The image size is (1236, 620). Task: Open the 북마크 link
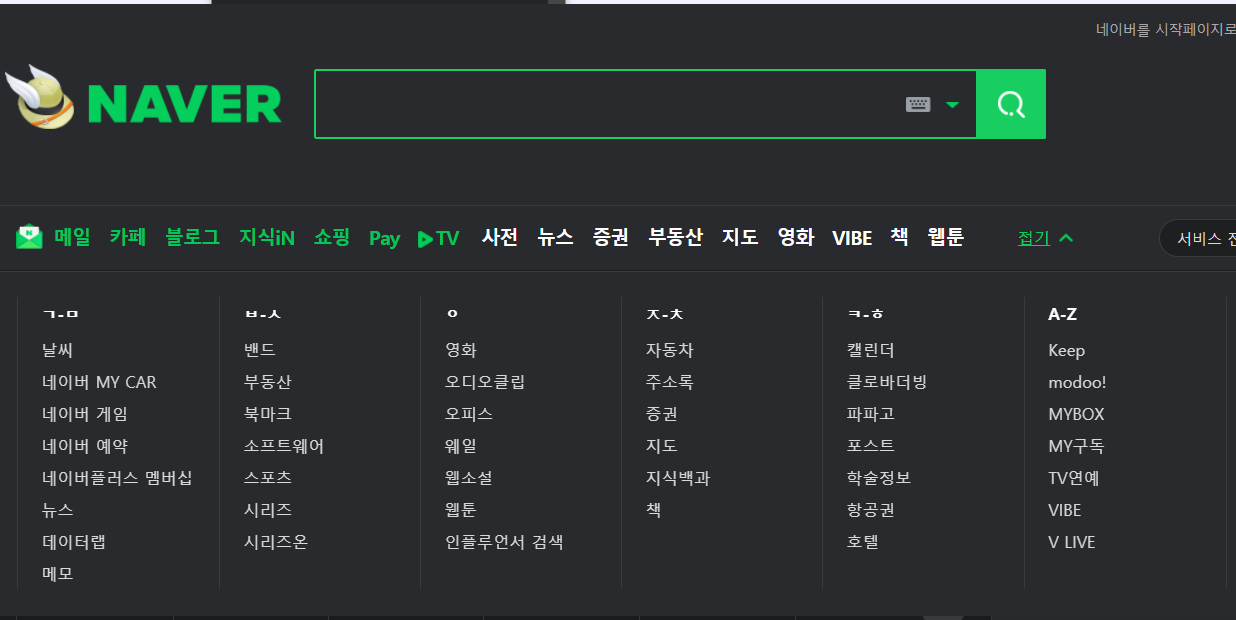click(268, 414)
